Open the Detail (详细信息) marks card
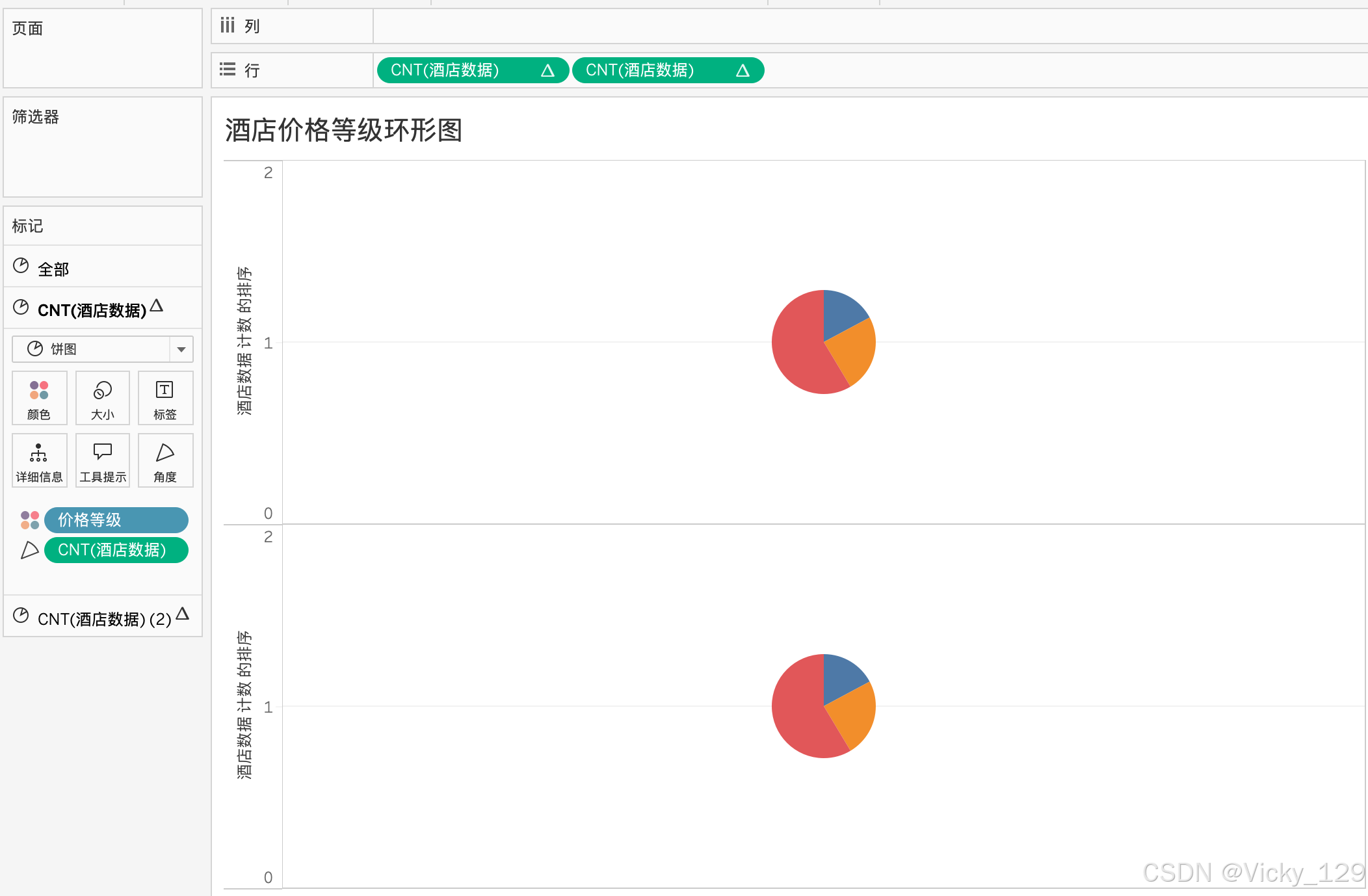Screen dimensions: 1368x896 [x=39, y=460]
